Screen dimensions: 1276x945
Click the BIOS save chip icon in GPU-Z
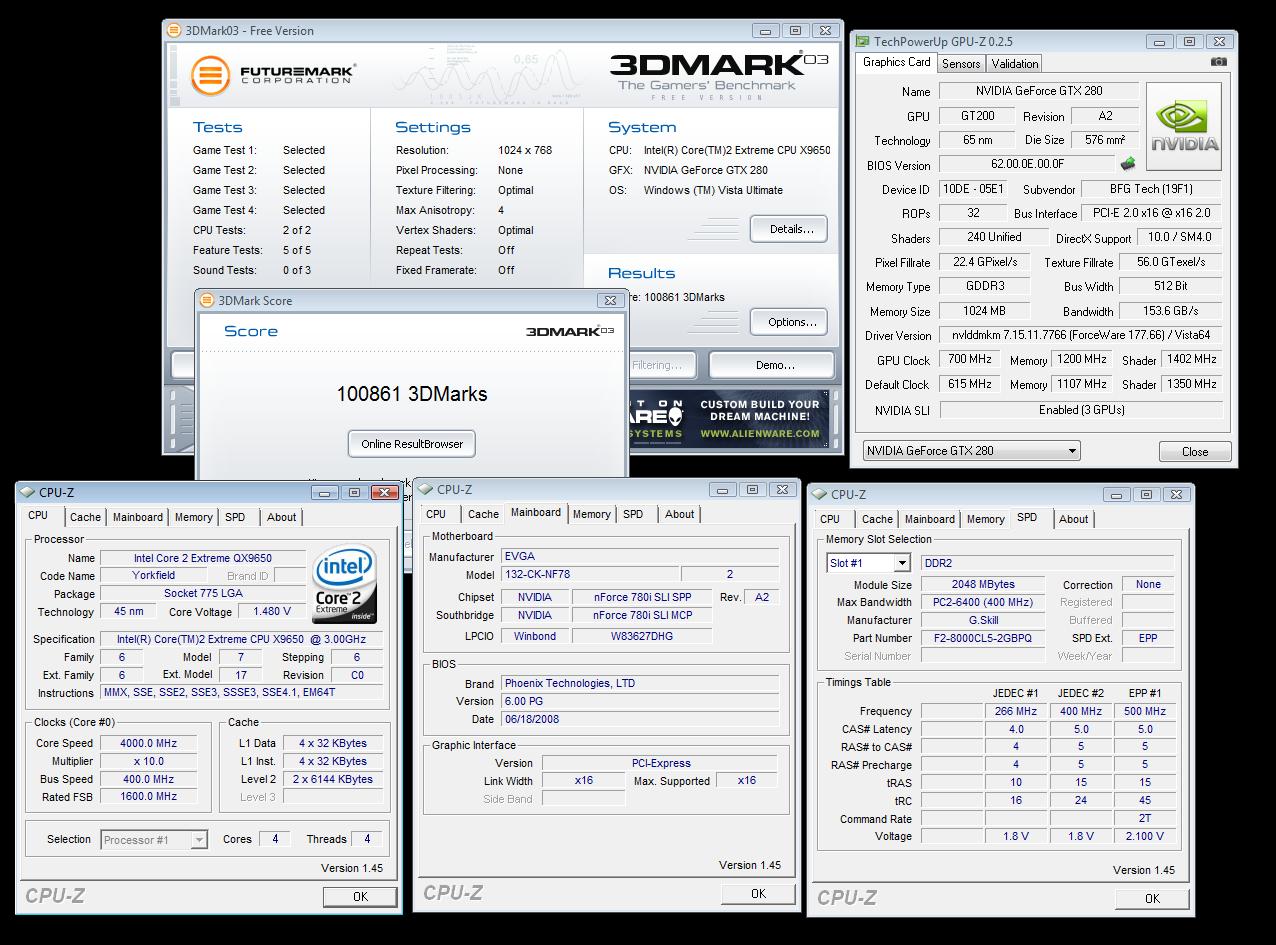click(x=1128, y=164)
